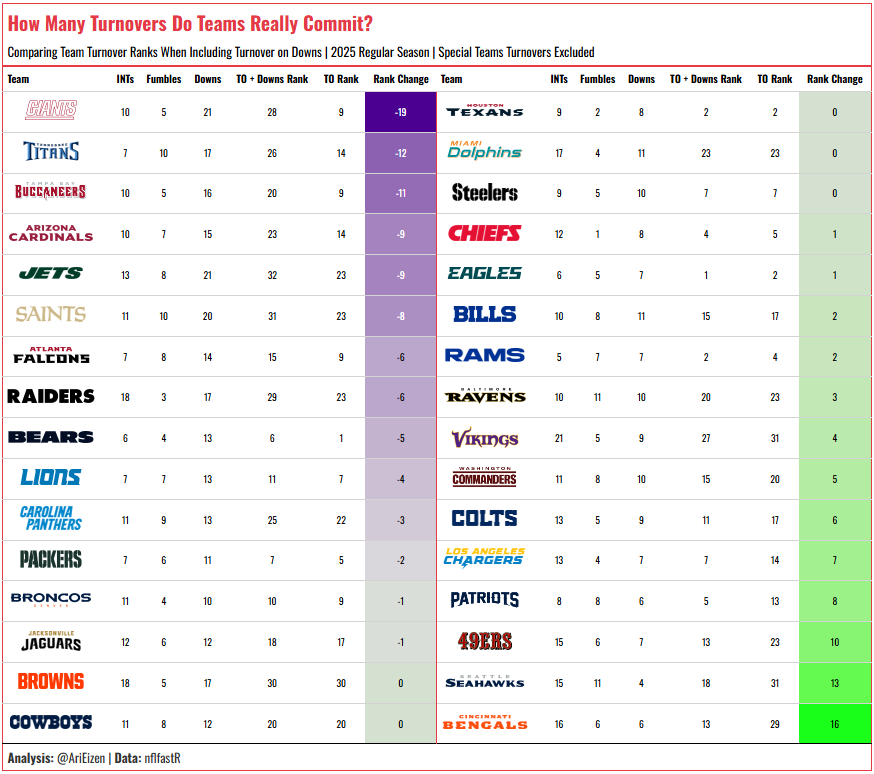Click the Arizona Cardinals logo
Screen dimensions: 874x774
tap(51, 233)
